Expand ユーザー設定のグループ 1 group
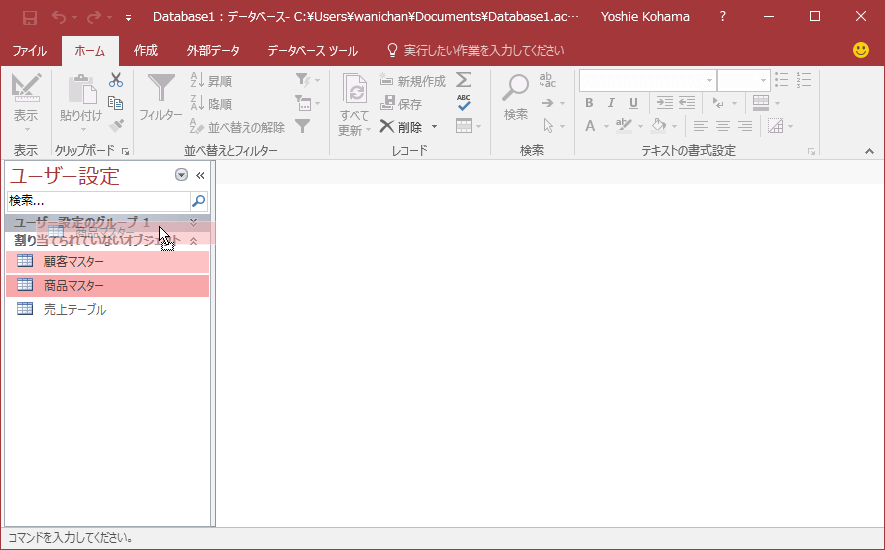 tap(108, 221)
